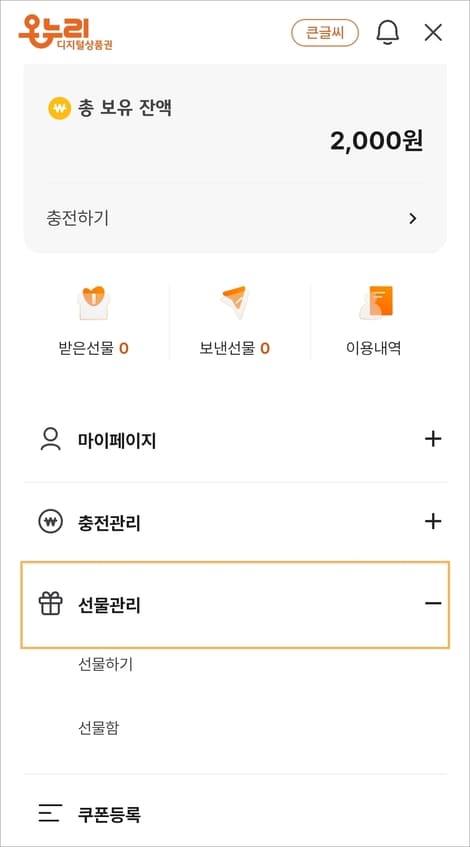Collapse 선물관리 with the minus sign
Image resolution: width=470 pixels, height=847 pixels.
point(433,603)
